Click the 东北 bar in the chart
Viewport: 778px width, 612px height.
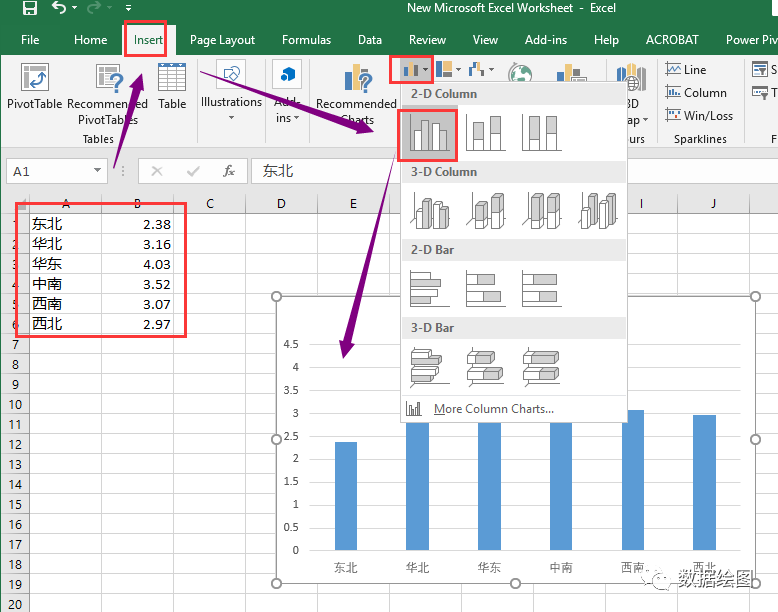pos(346,496)
